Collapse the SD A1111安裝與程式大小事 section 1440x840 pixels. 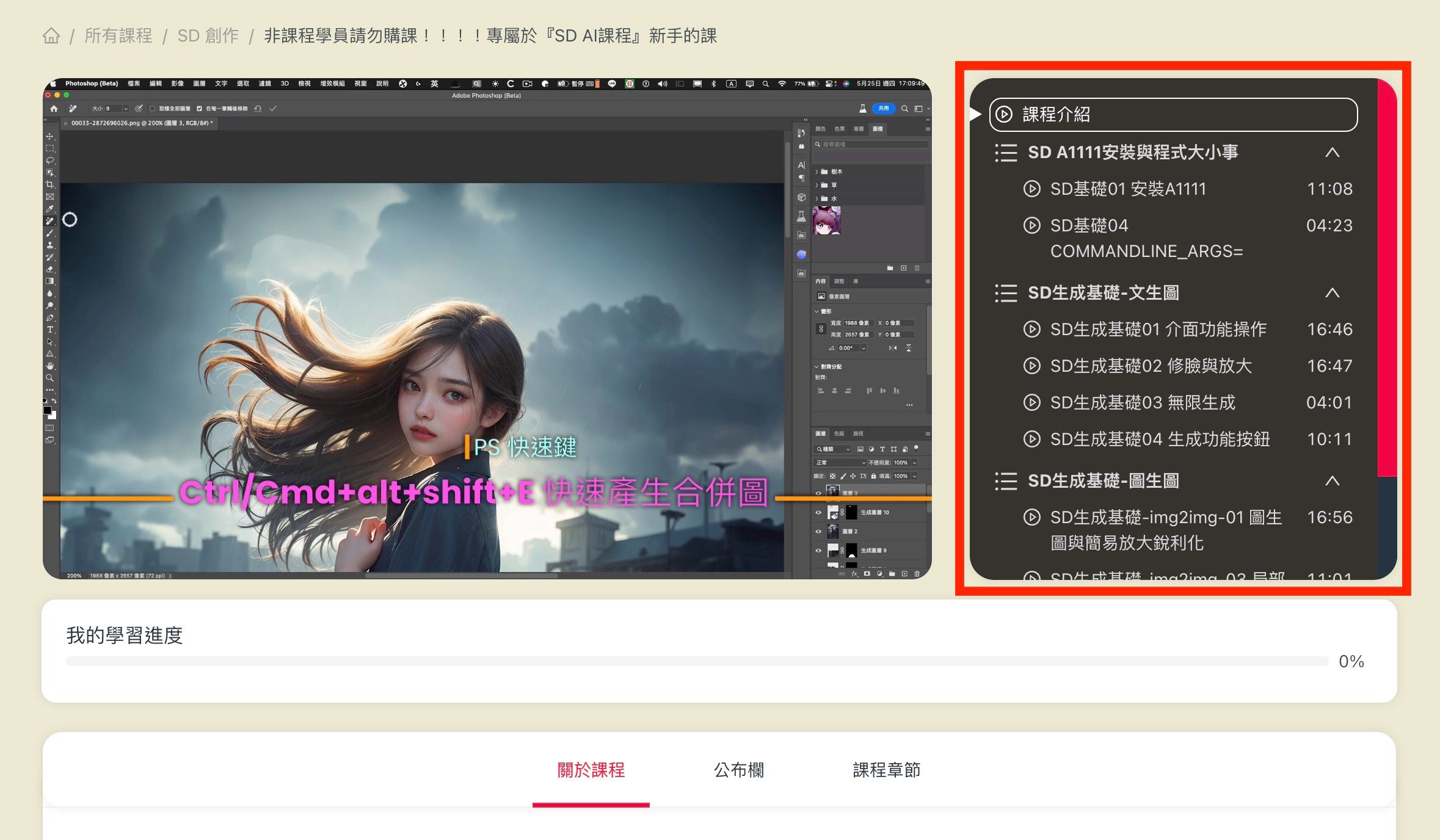(1332, 153)
